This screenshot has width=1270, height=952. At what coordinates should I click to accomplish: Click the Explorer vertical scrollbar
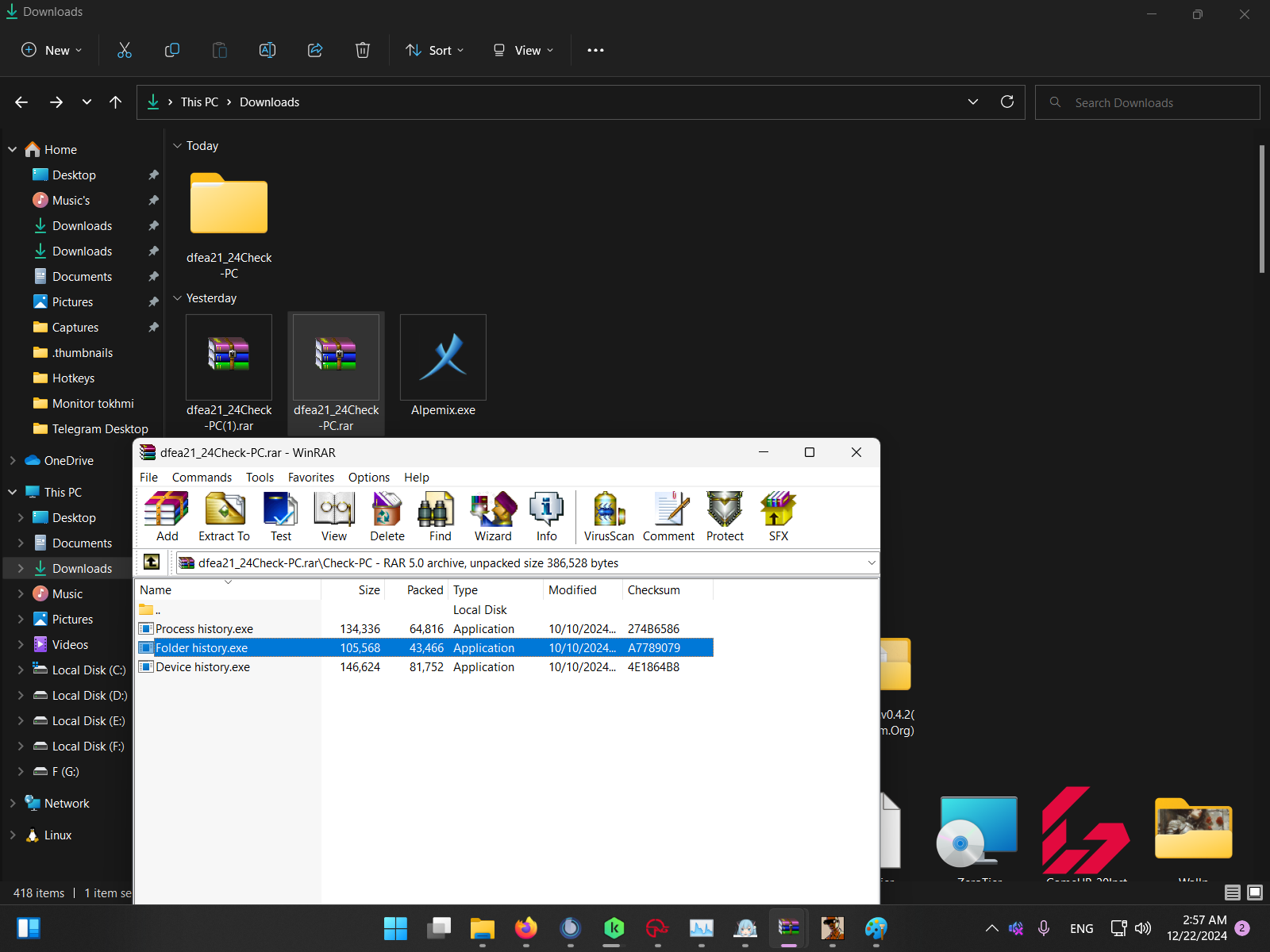[x=1261, y=209]
